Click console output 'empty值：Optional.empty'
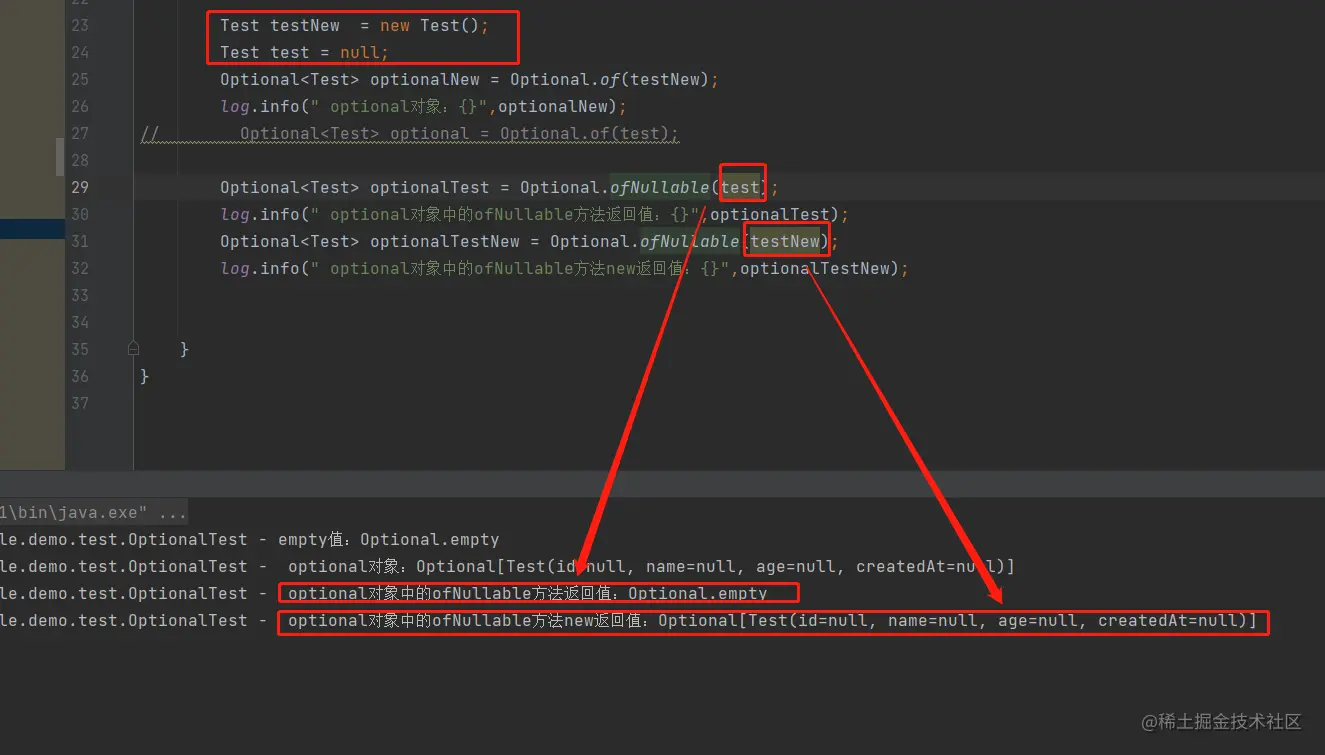This screenshot has height=755, width=1325. (389, 540)
